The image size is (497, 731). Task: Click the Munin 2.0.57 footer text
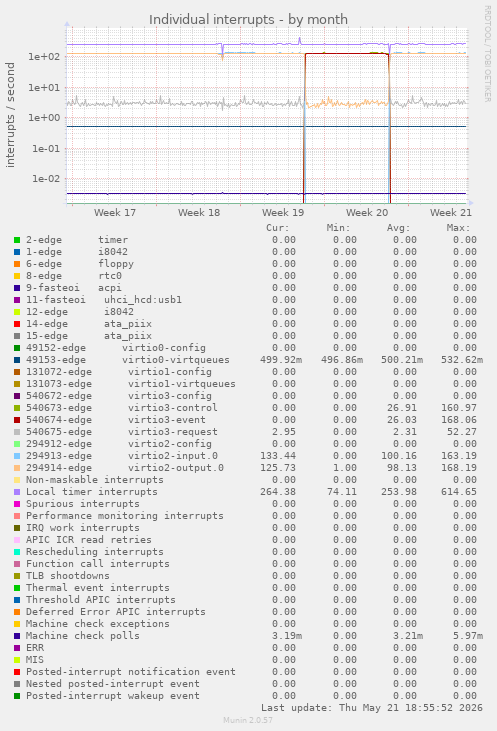[248, 720]
